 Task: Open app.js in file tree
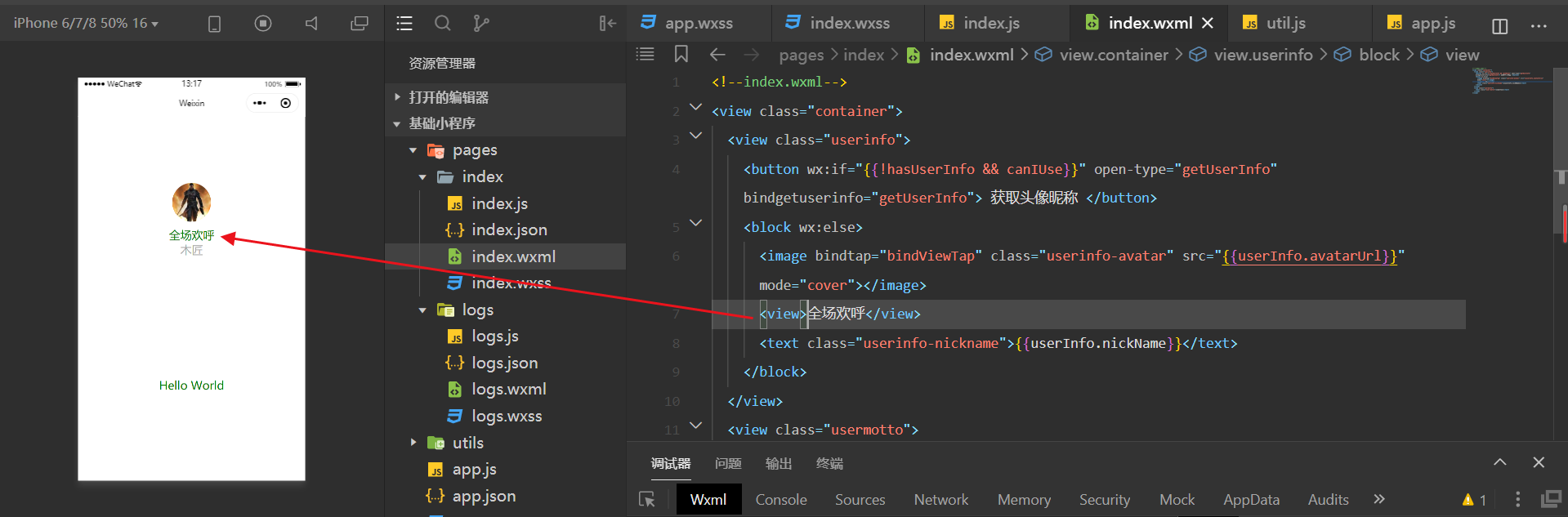[x=505, y=469]
